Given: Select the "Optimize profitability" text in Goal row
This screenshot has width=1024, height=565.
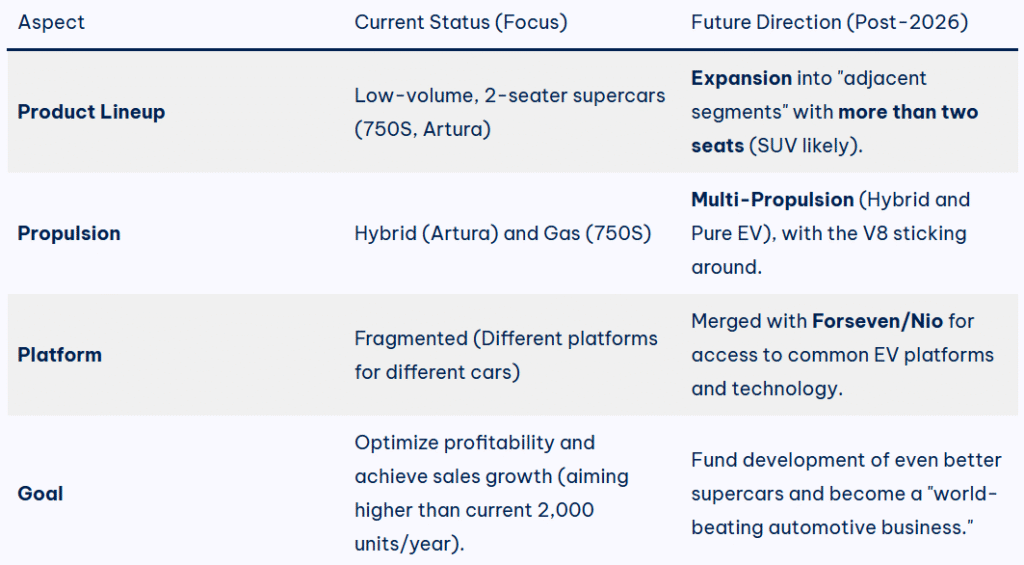Looking at the screenshot, I should (474, 442).
